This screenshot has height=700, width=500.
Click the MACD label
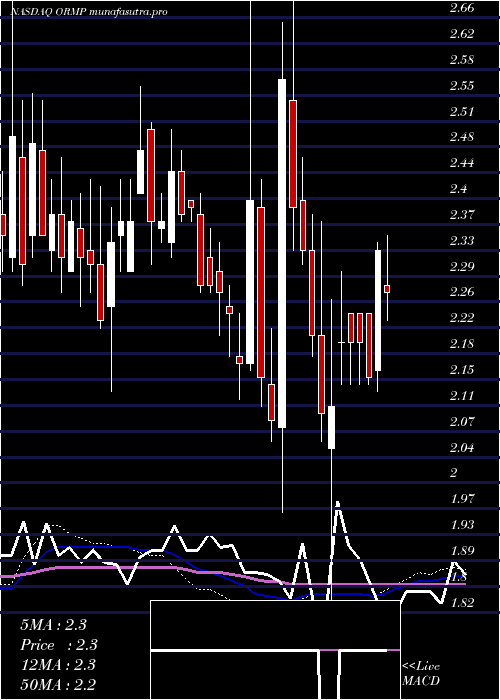[421, 681]
